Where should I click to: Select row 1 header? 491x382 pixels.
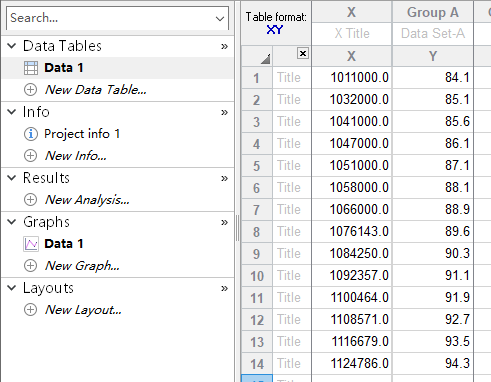click(256, 78)
